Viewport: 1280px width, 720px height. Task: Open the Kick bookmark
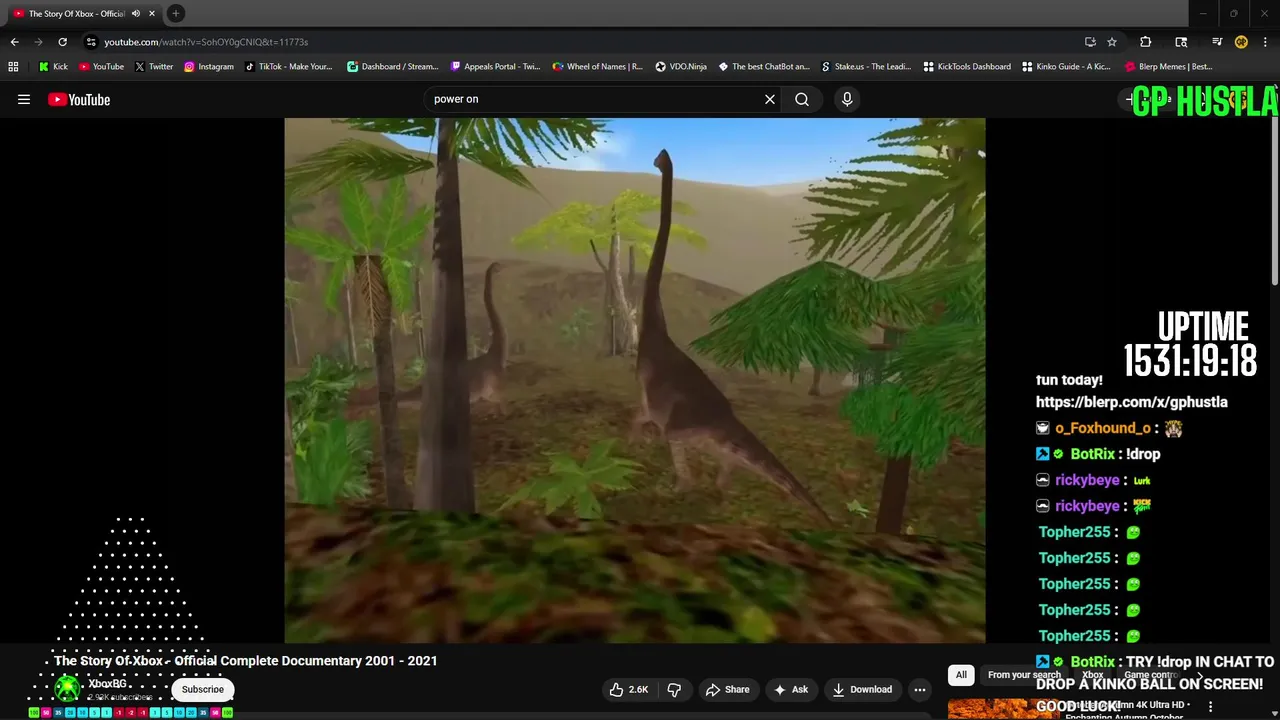(x=53, y=67)
